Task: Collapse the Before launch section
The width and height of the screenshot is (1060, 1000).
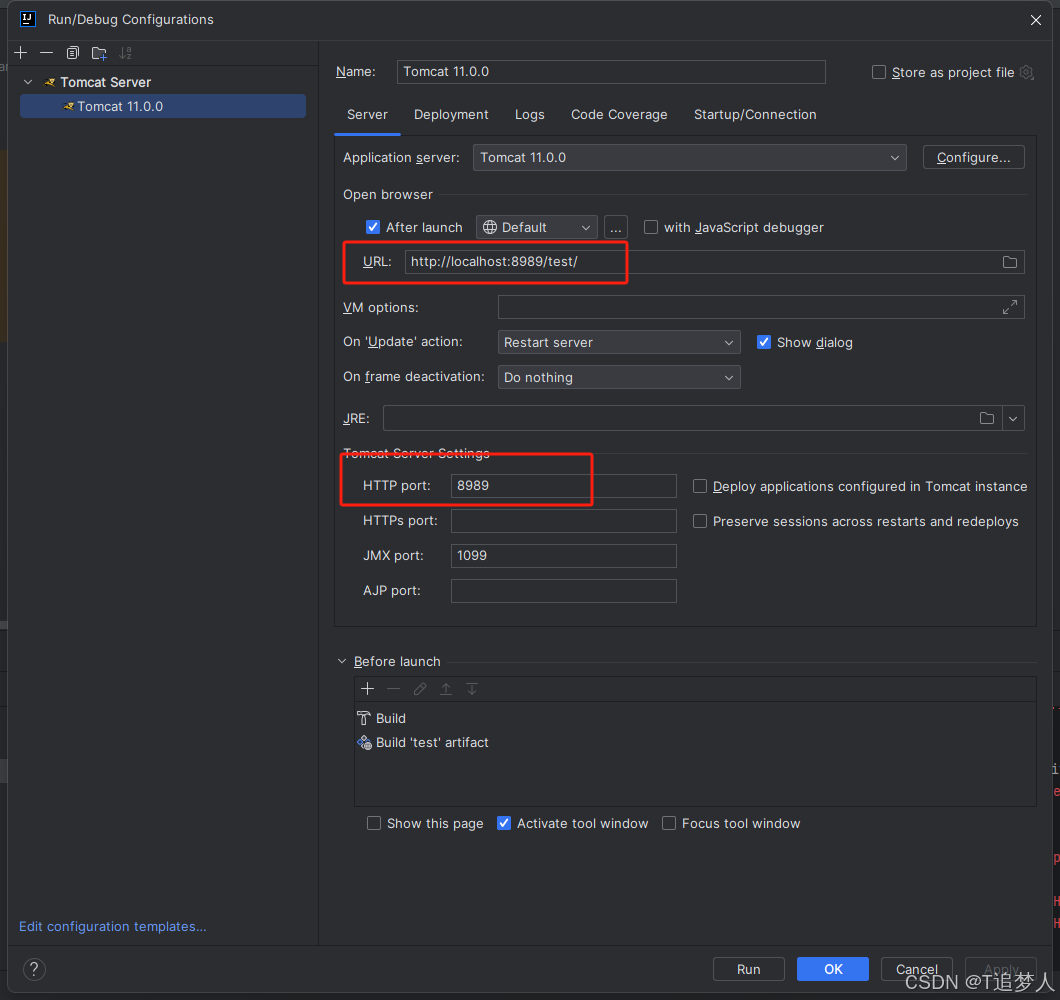Action: (x=342, y=661)
